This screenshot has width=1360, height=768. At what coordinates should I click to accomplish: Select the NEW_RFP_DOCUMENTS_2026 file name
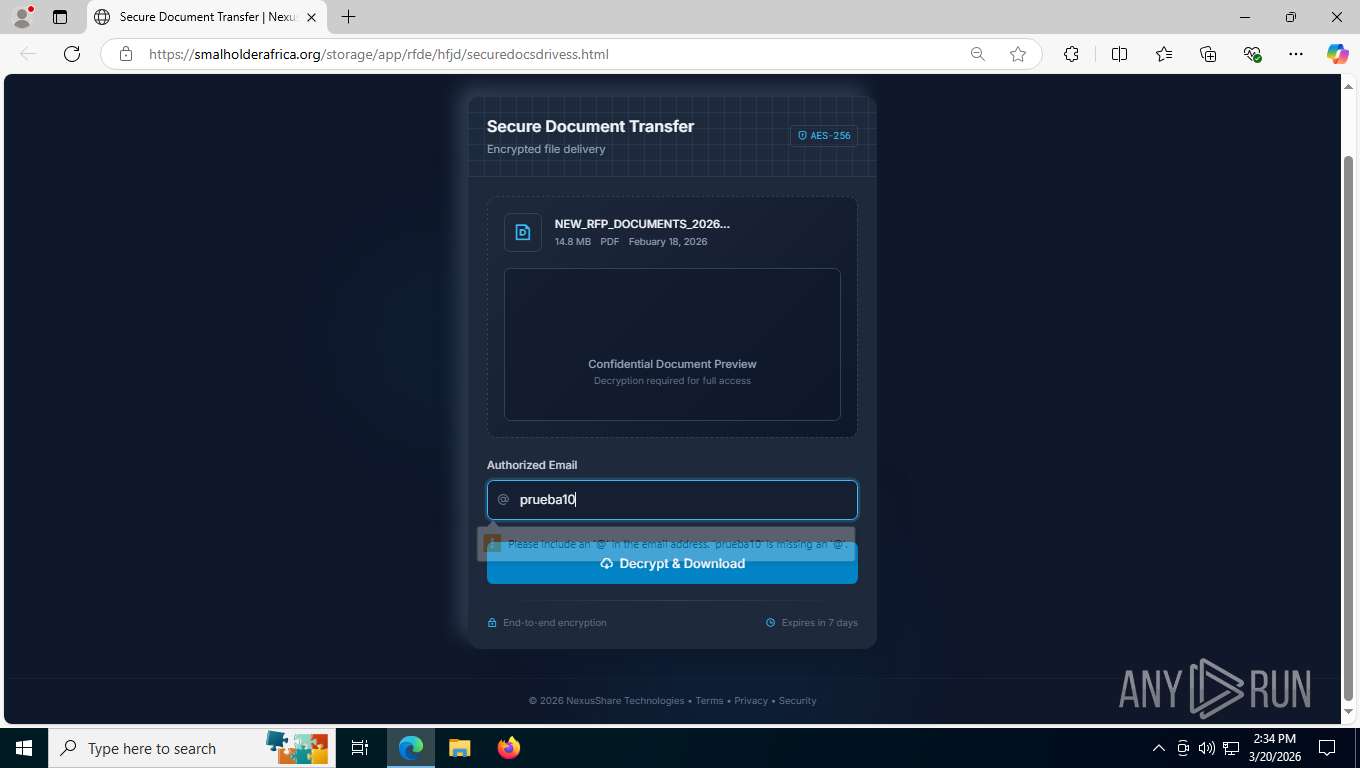coord(642,224)
